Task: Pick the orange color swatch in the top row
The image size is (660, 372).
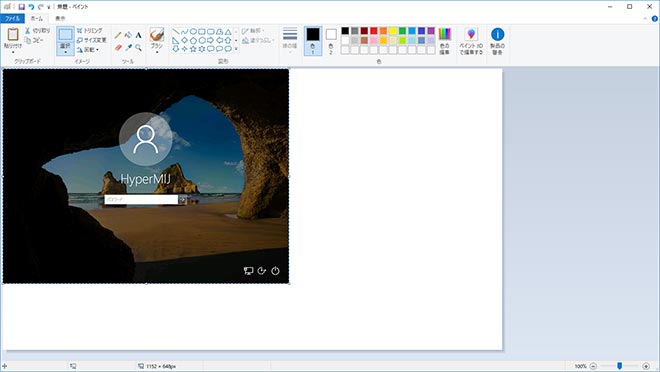Action: tap(383, 31)
